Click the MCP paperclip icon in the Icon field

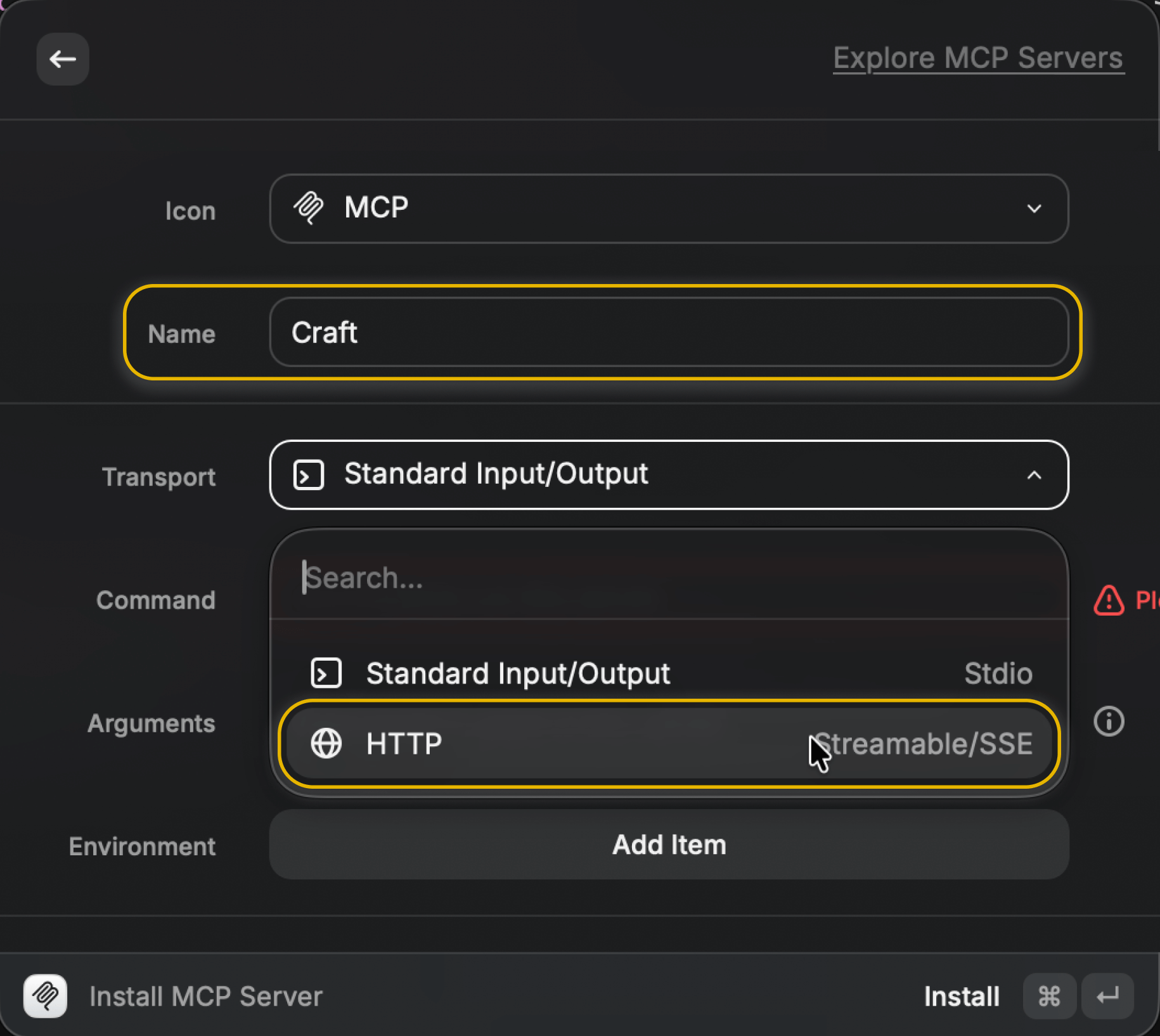pyautogui.click(x=309, y=208)
